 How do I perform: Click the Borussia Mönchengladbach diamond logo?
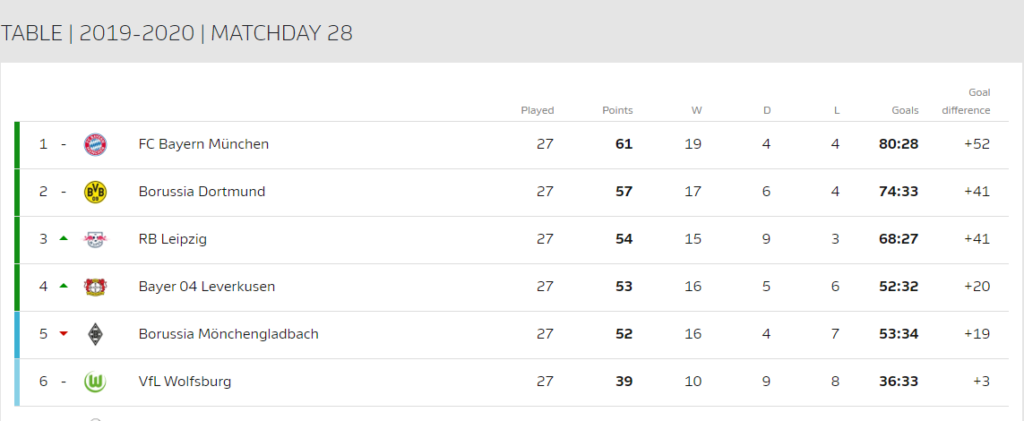tap(95, 334)
